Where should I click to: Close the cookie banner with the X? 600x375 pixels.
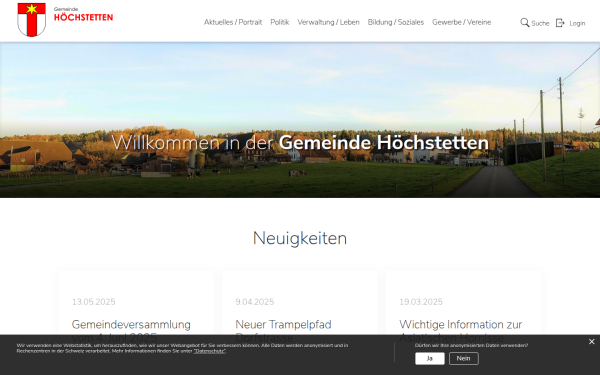pyautogui.click(x=592, y=342)
